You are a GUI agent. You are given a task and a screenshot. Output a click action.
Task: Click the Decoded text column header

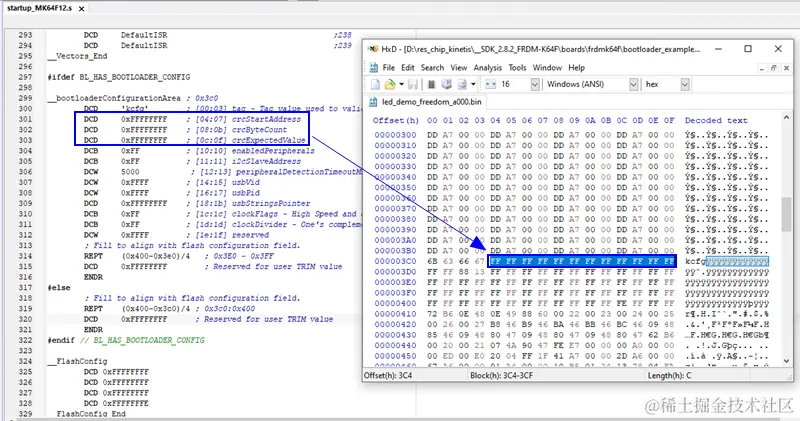coord(716,120)
